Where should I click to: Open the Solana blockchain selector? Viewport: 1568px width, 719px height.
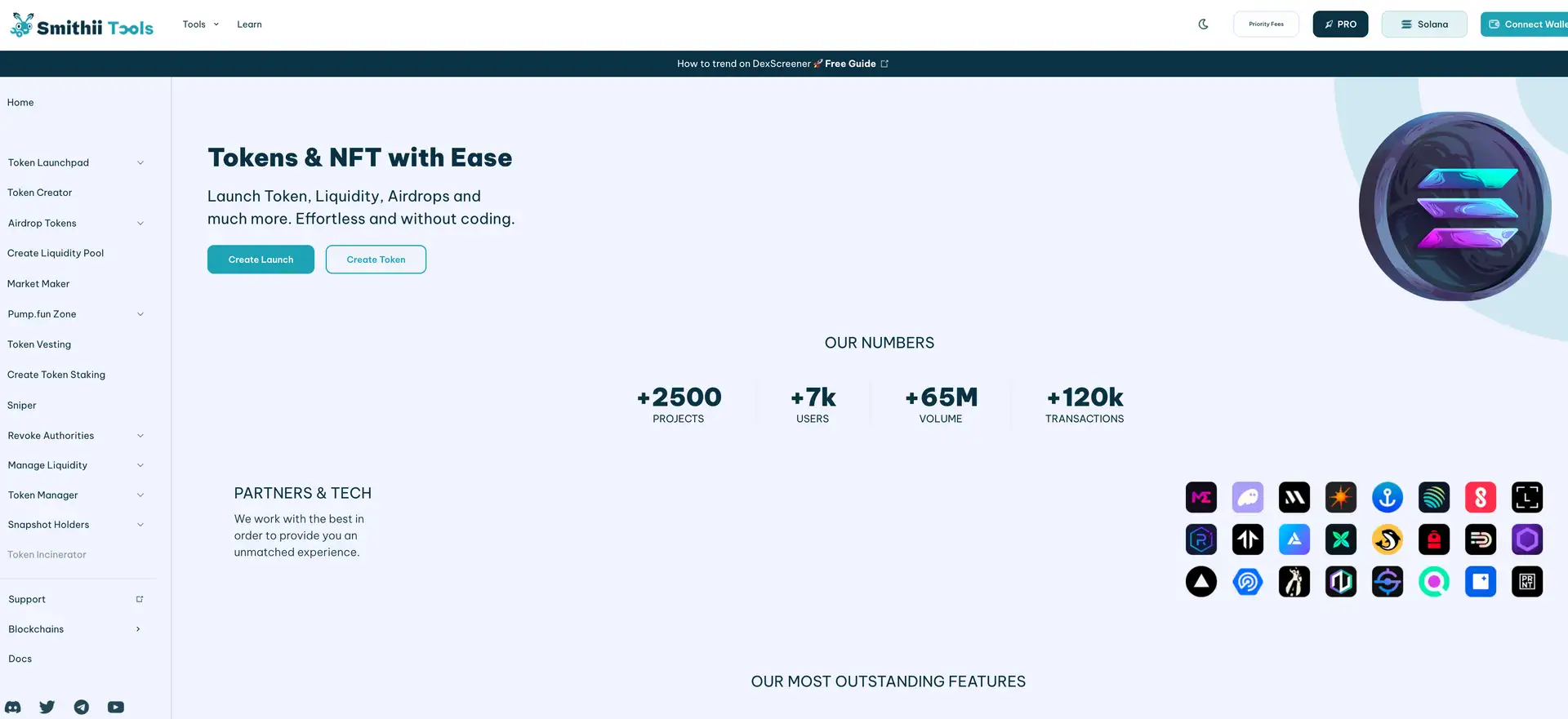click(x=1423, y=24)
